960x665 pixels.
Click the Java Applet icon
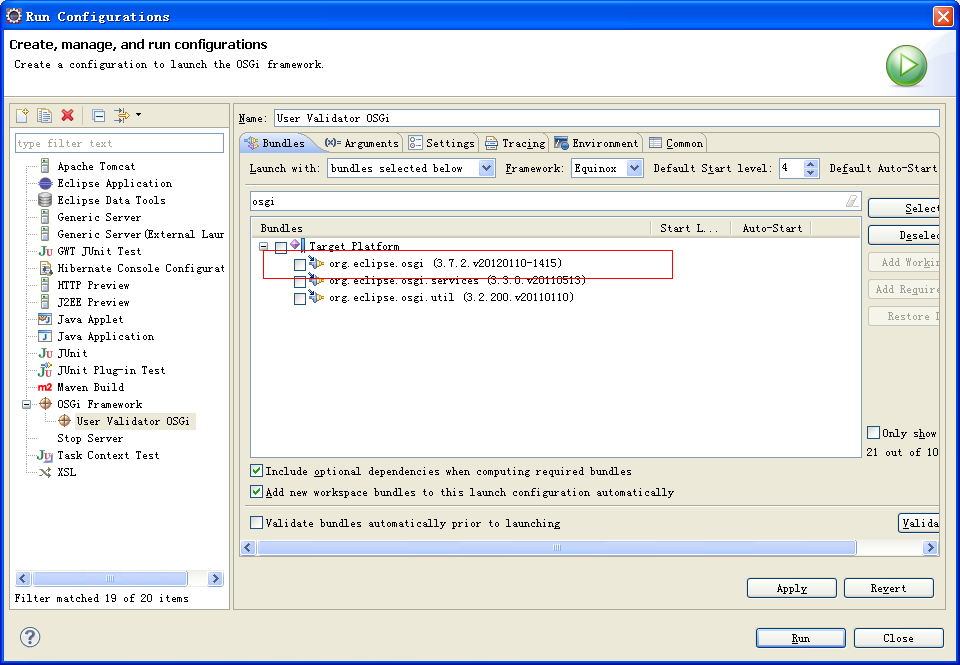coord(45,319)
